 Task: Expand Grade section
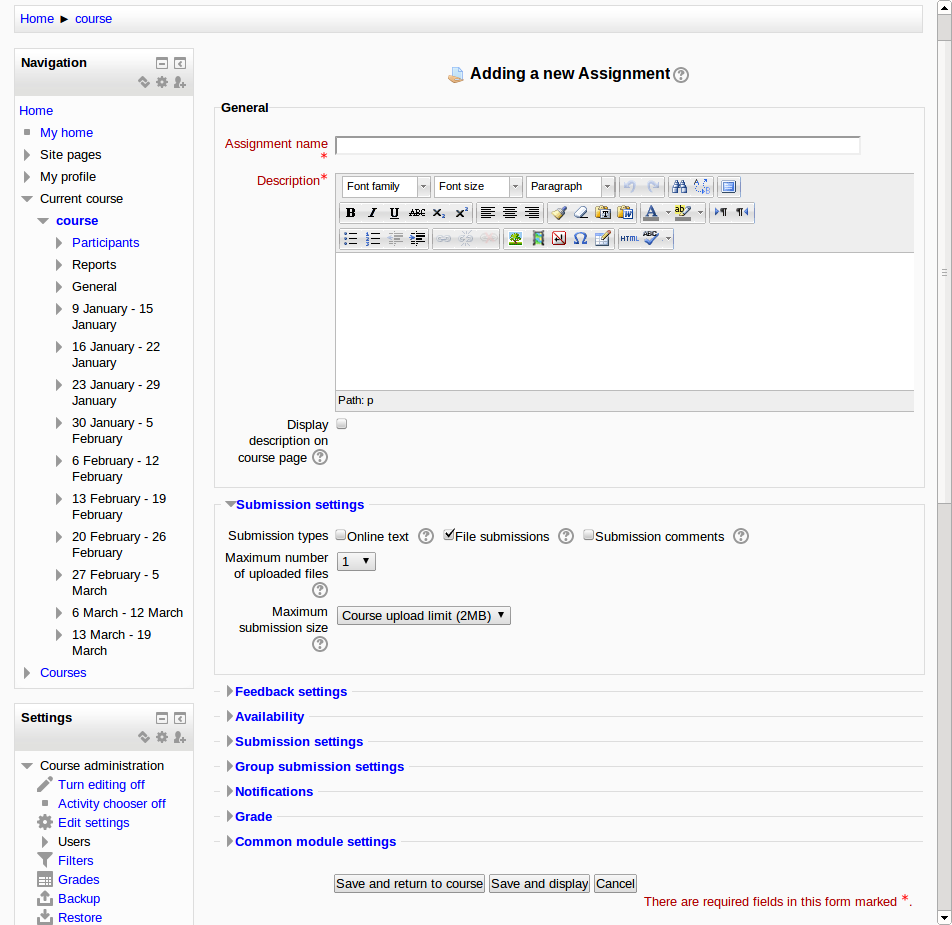point(253,816)
